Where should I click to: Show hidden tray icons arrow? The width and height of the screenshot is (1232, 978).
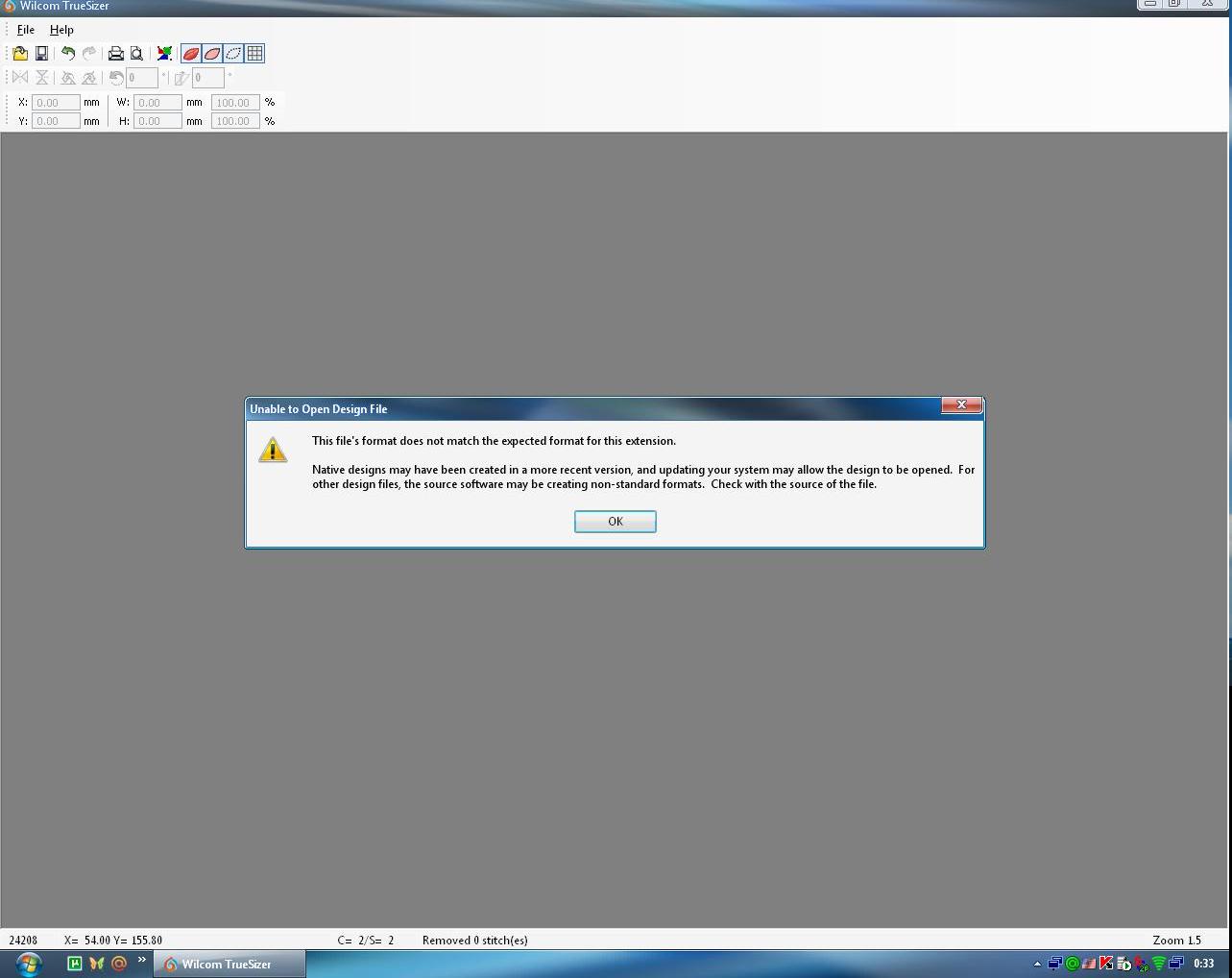coord(1037,964)
